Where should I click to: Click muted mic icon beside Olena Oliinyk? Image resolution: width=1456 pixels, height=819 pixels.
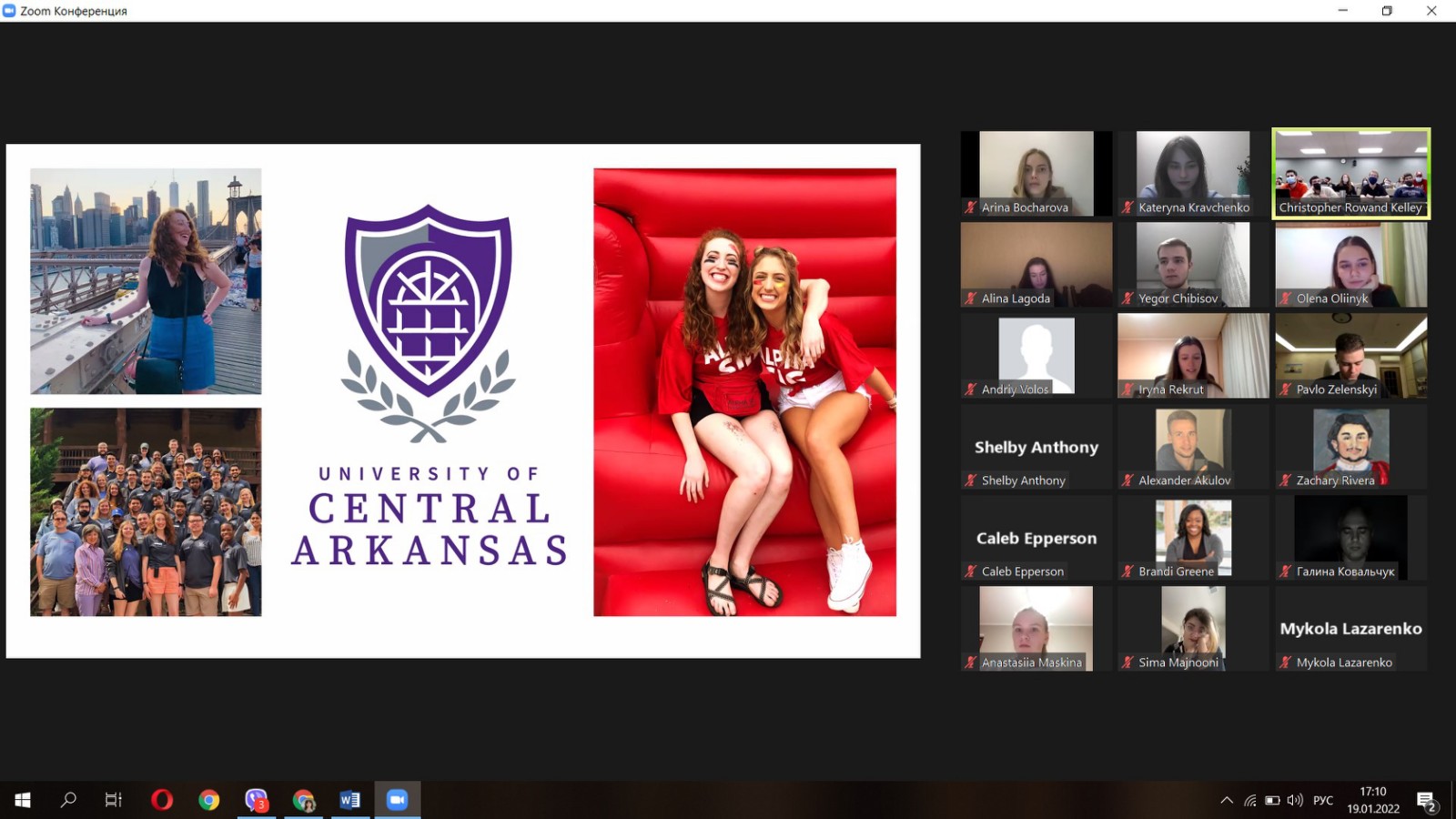1285,298
